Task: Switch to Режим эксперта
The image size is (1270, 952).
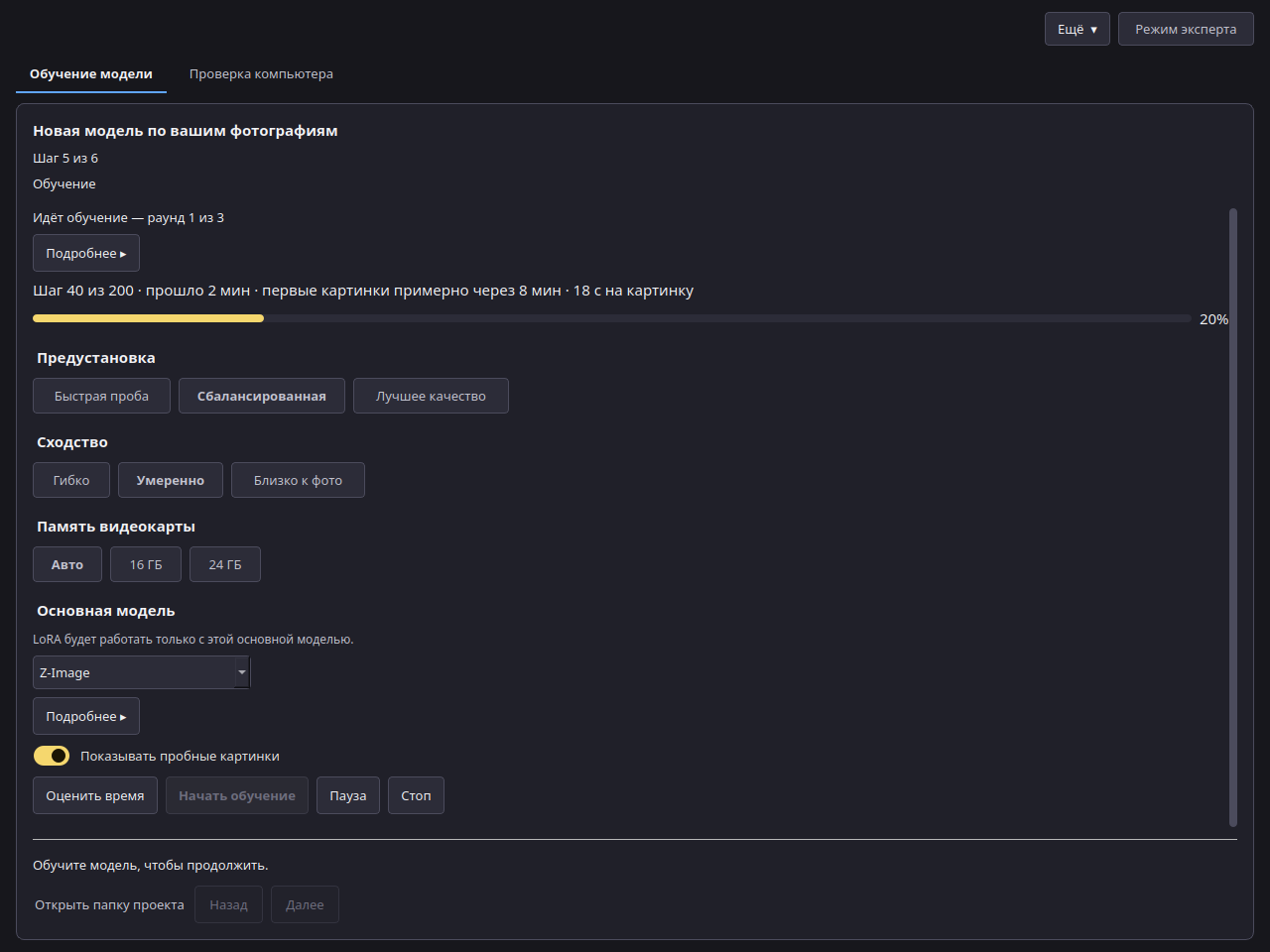Action: [x=1186, y=29]
